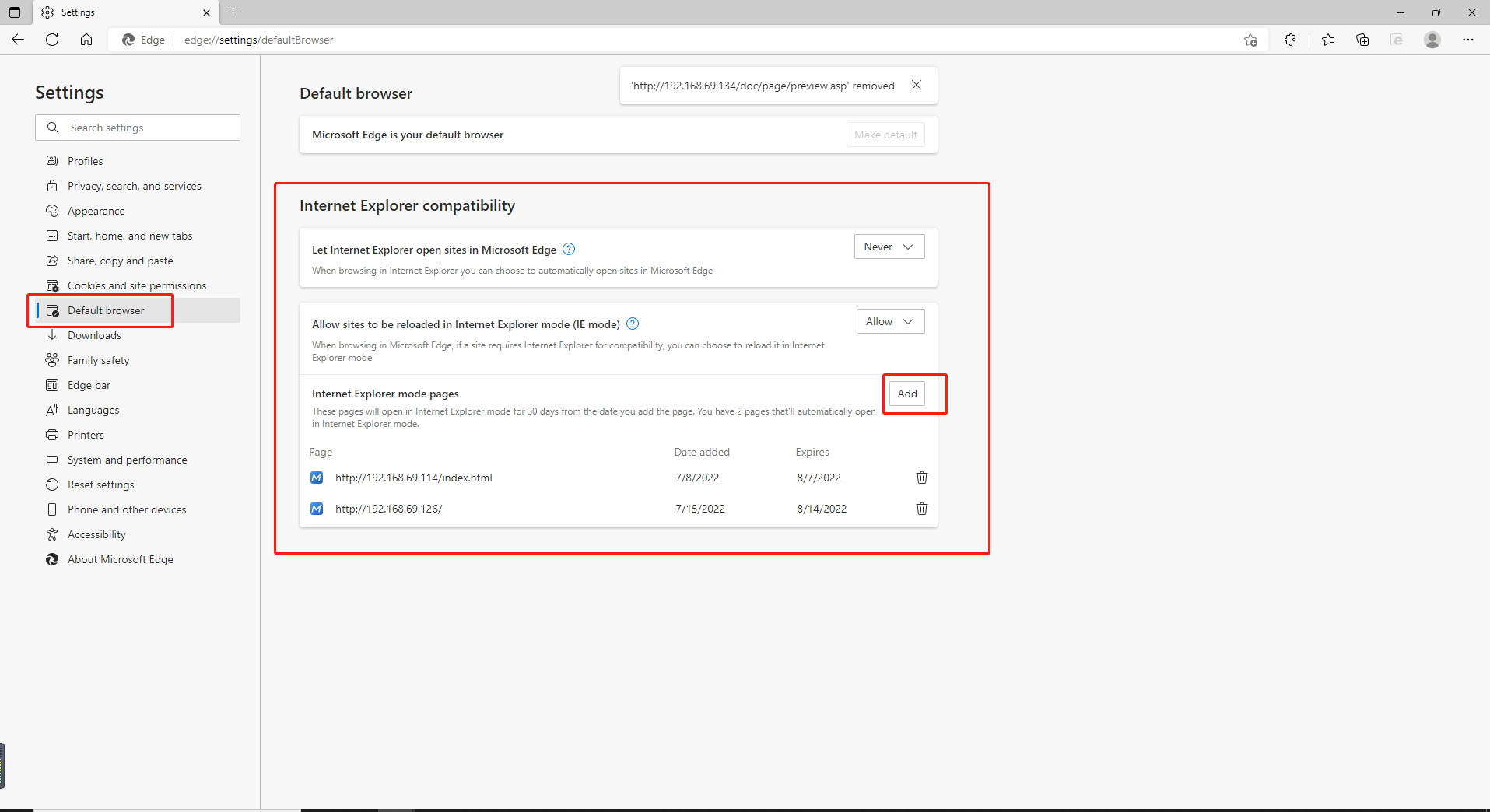The image size is (1490, 812).
Task: Close the Settings tab
Action: pos(206,12)
